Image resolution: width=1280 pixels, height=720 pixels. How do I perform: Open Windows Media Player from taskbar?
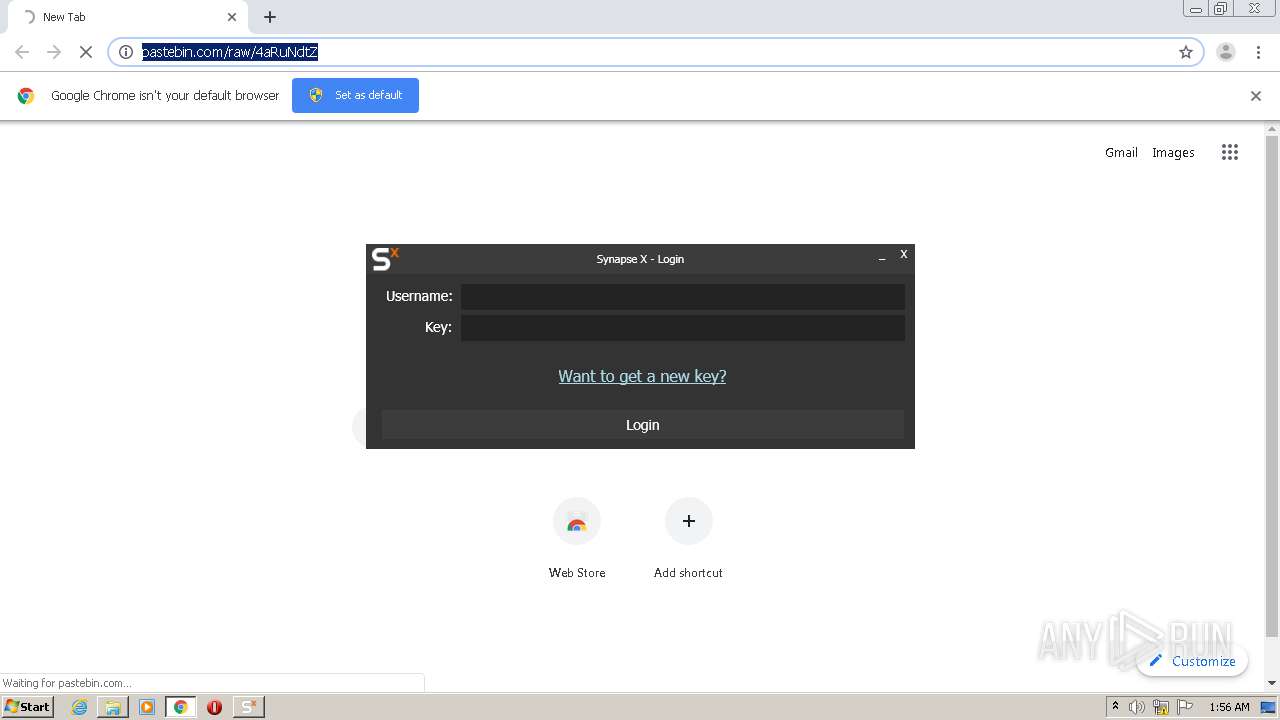pos(147,707)
